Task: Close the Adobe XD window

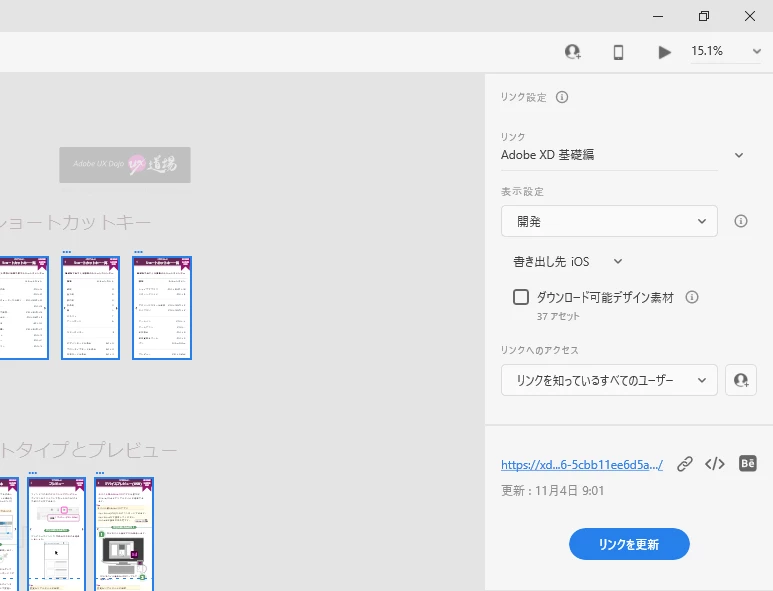Action: 750,16
